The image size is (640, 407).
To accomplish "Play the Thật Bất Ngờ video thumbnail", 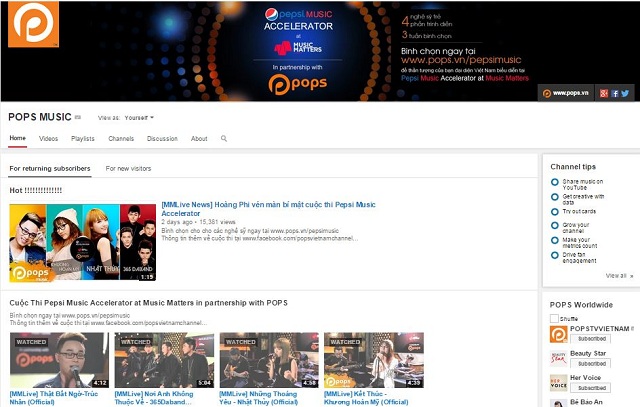I will point(59,360).
